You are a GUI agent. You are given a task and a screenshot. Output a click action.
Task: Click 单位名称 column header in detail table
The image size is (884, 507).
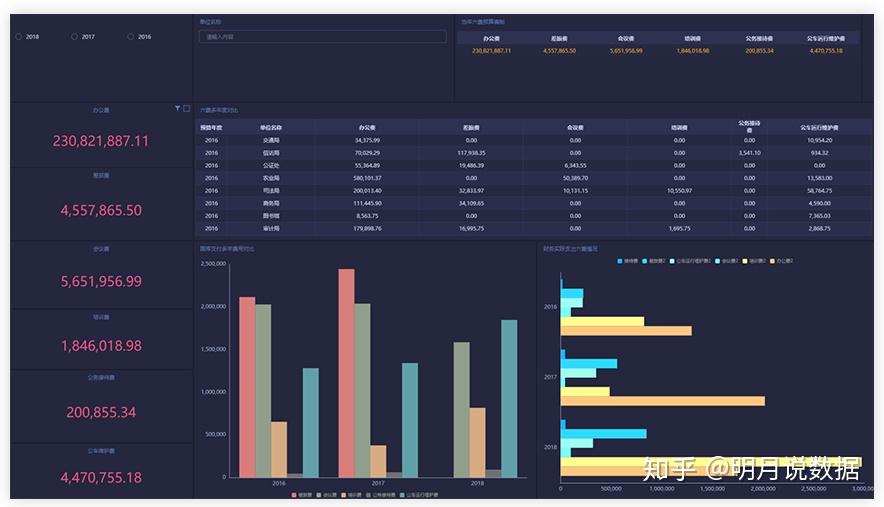271,128
